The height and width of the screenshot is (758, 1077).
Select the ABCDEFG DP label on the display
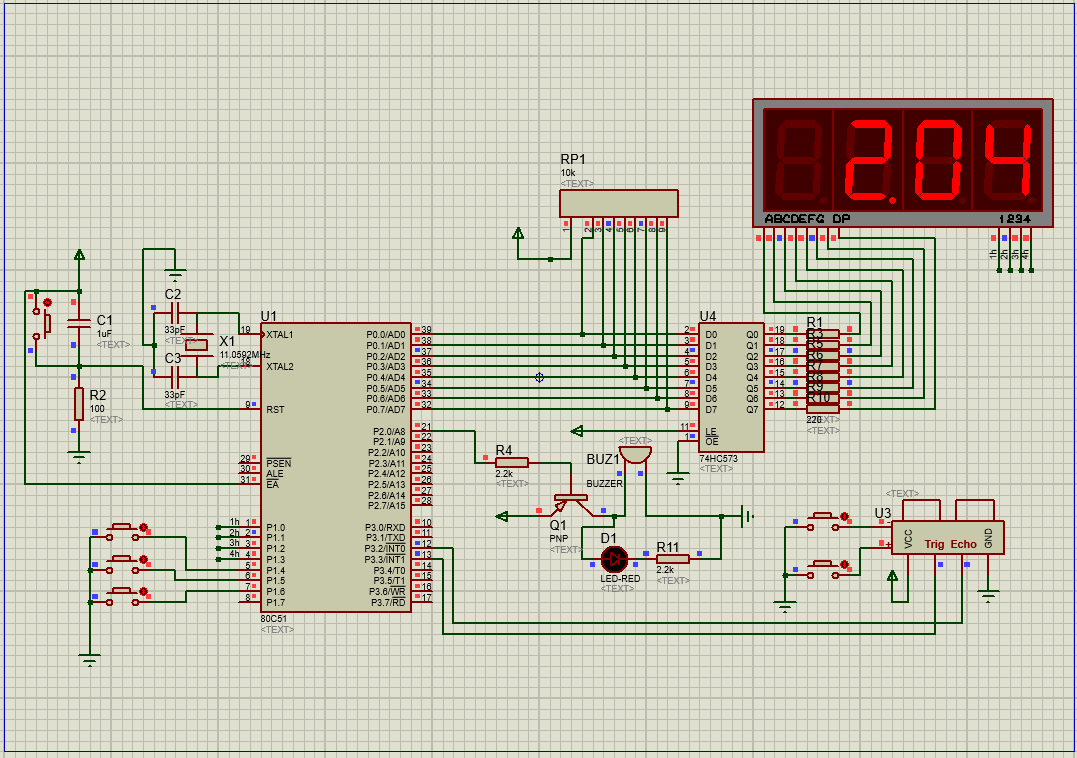807,219
